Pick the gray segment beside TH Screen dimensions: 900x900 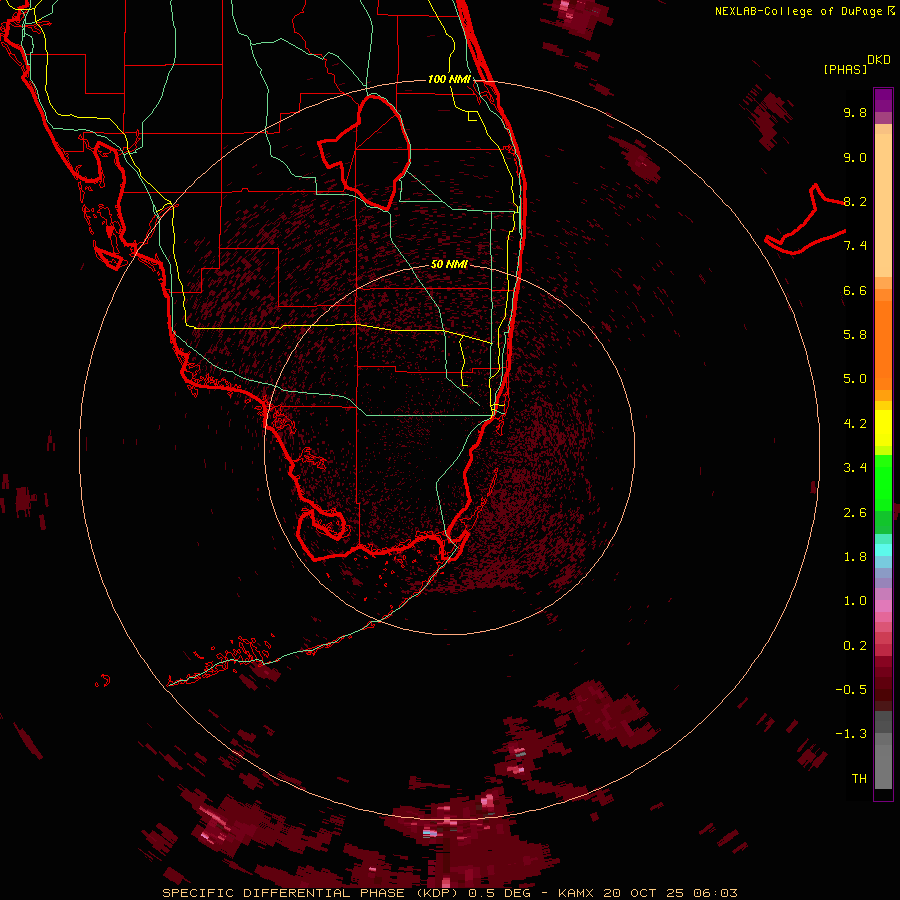point(883,766)
